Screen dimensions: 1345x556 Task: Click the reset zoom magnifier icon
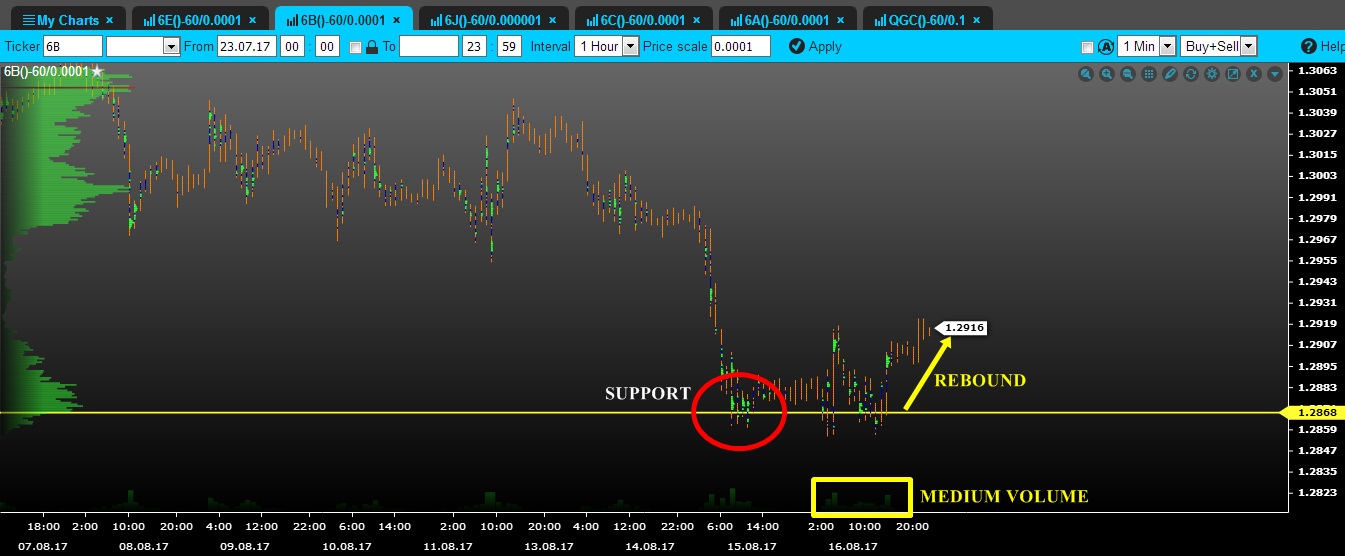pyautogui.click(x=1086, y=74)
